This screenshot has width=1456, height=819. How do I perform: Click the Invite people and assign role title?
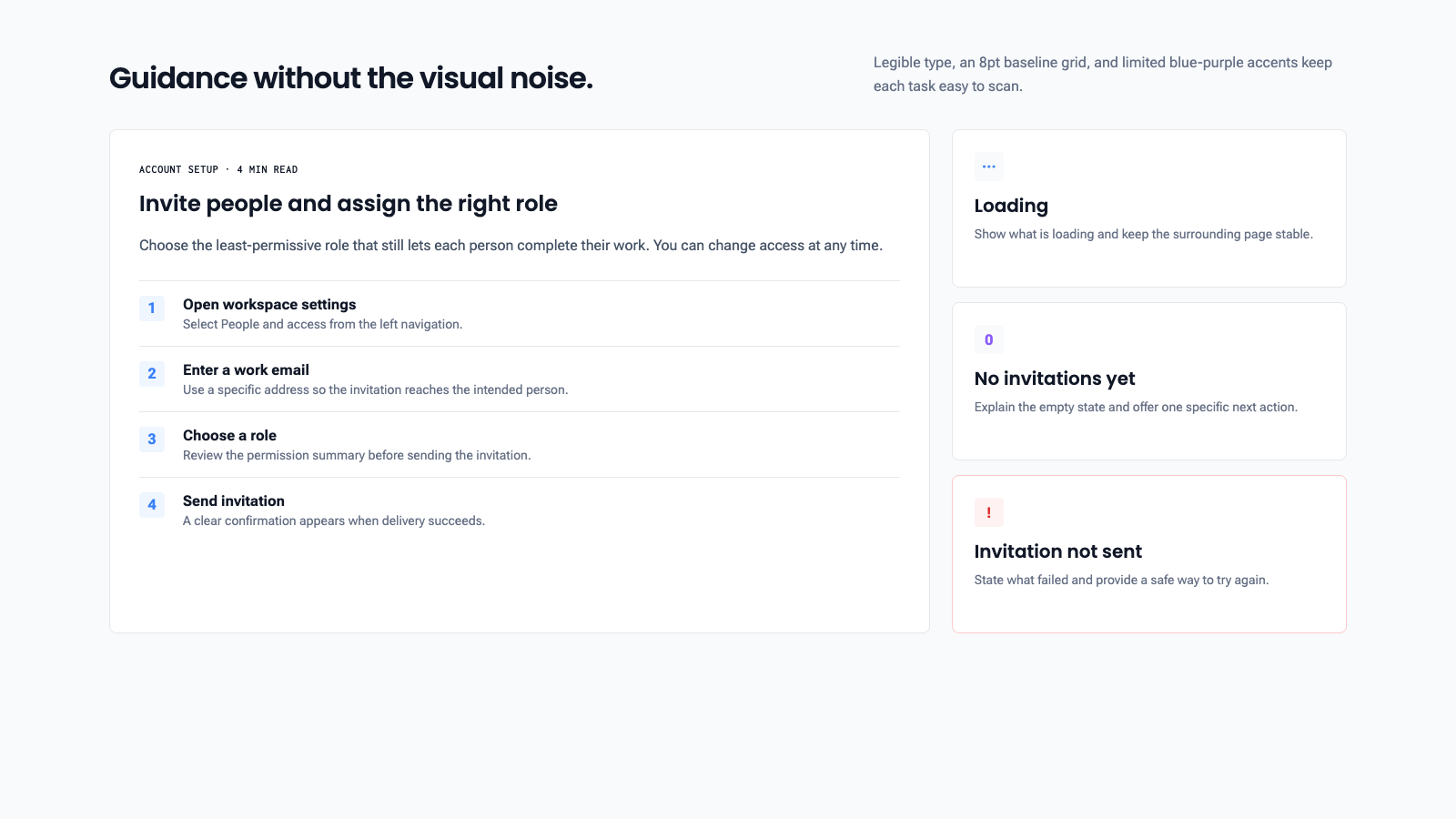pos(349,204)
